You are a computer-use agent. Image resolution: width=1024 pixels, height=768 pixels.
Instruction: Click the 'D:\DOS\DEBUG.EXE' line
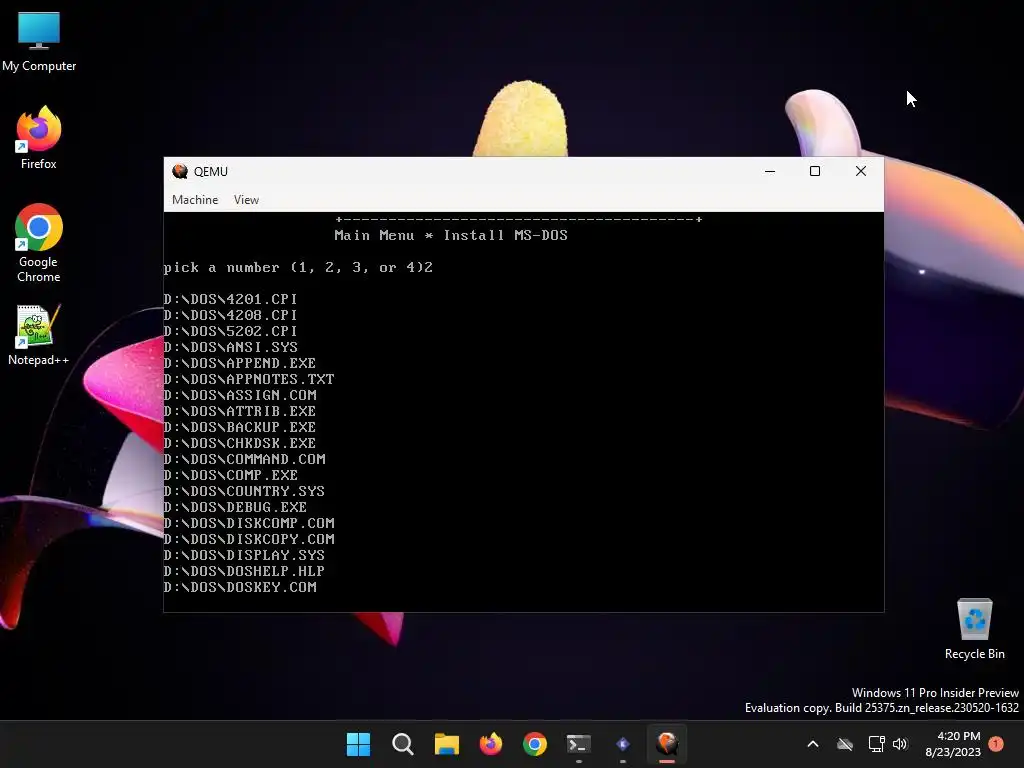point(235,507)
